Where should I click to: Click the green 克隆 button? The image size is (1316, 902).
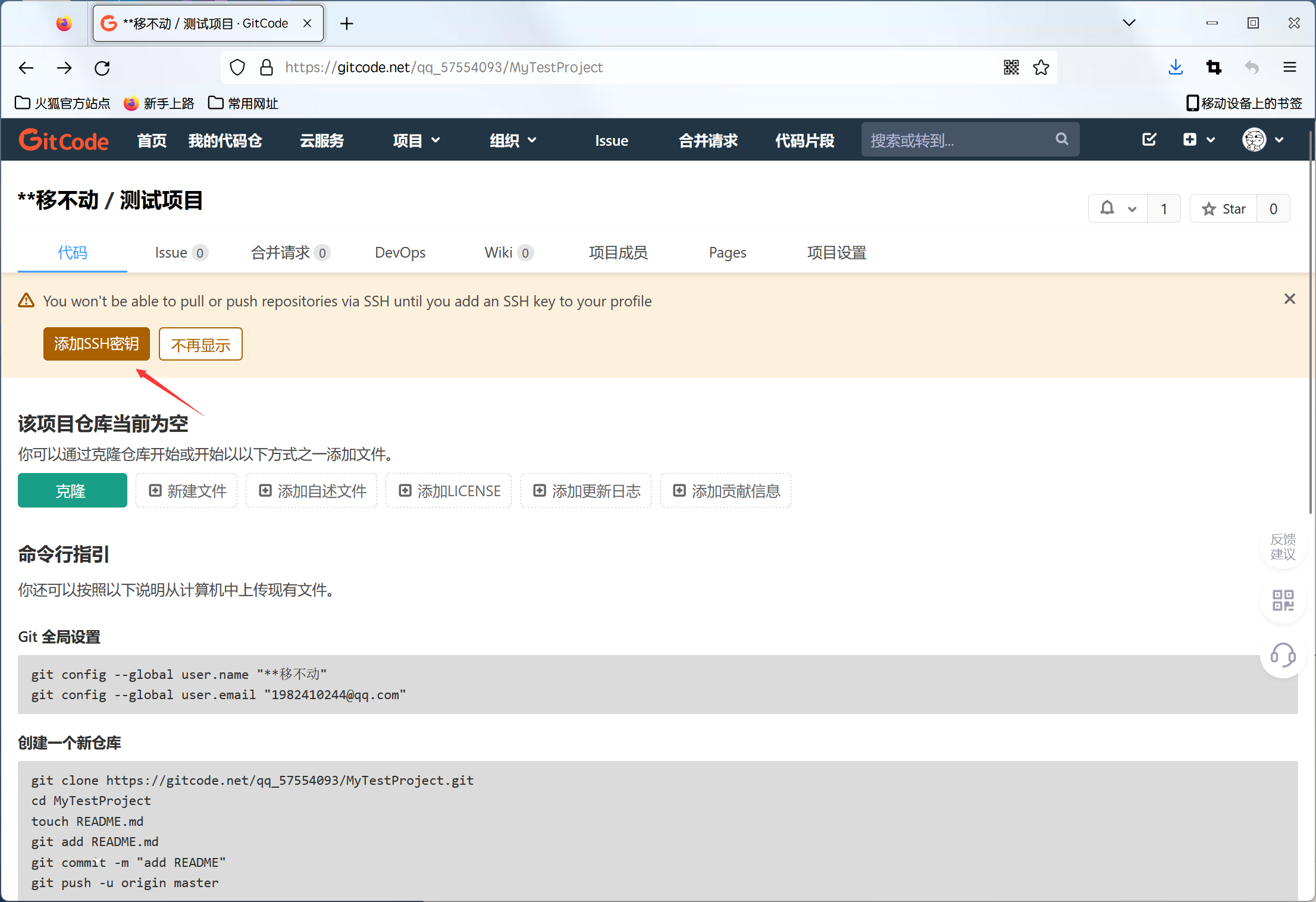[72, 490]
